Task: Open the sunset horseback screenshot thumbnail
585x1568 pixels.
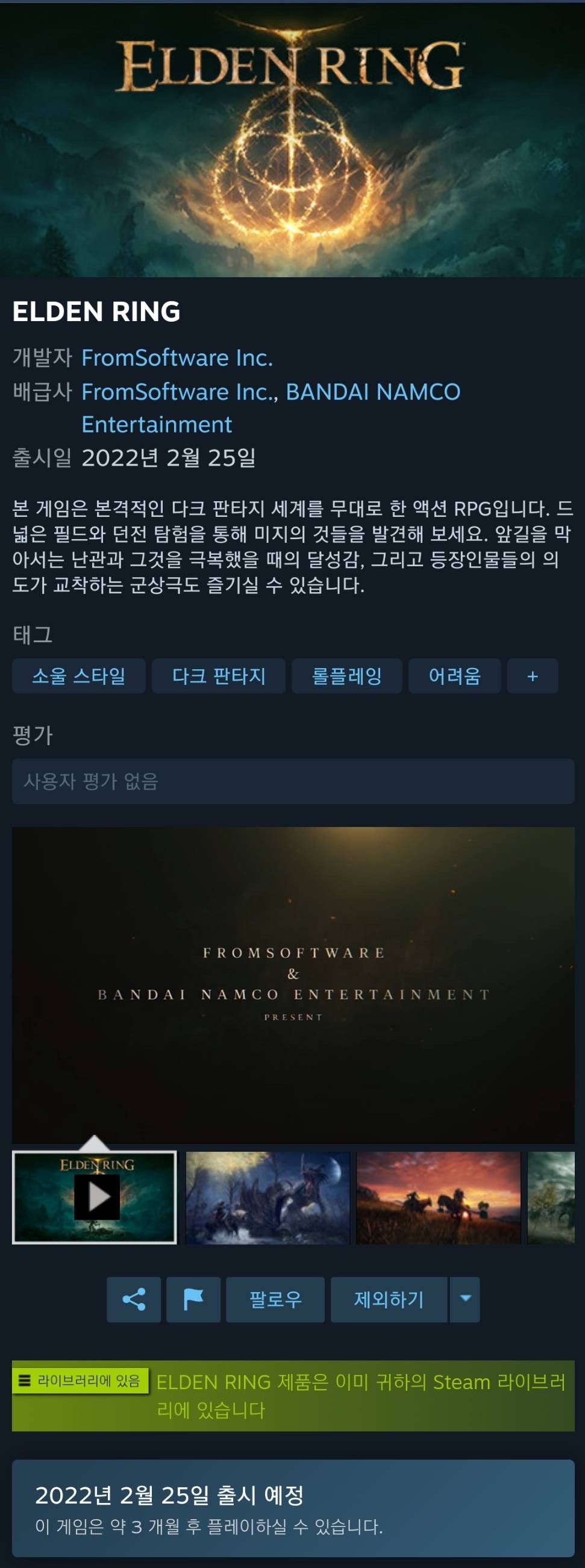Action: pyautogui.click(x=438, y=1198)
